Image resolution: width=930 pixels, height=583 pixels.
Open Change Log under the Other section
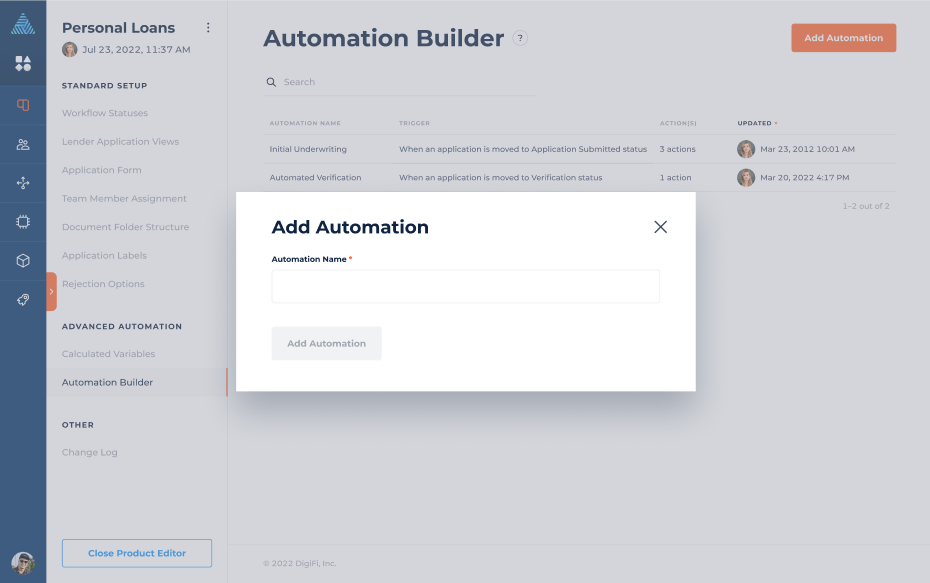click(89, 451)
